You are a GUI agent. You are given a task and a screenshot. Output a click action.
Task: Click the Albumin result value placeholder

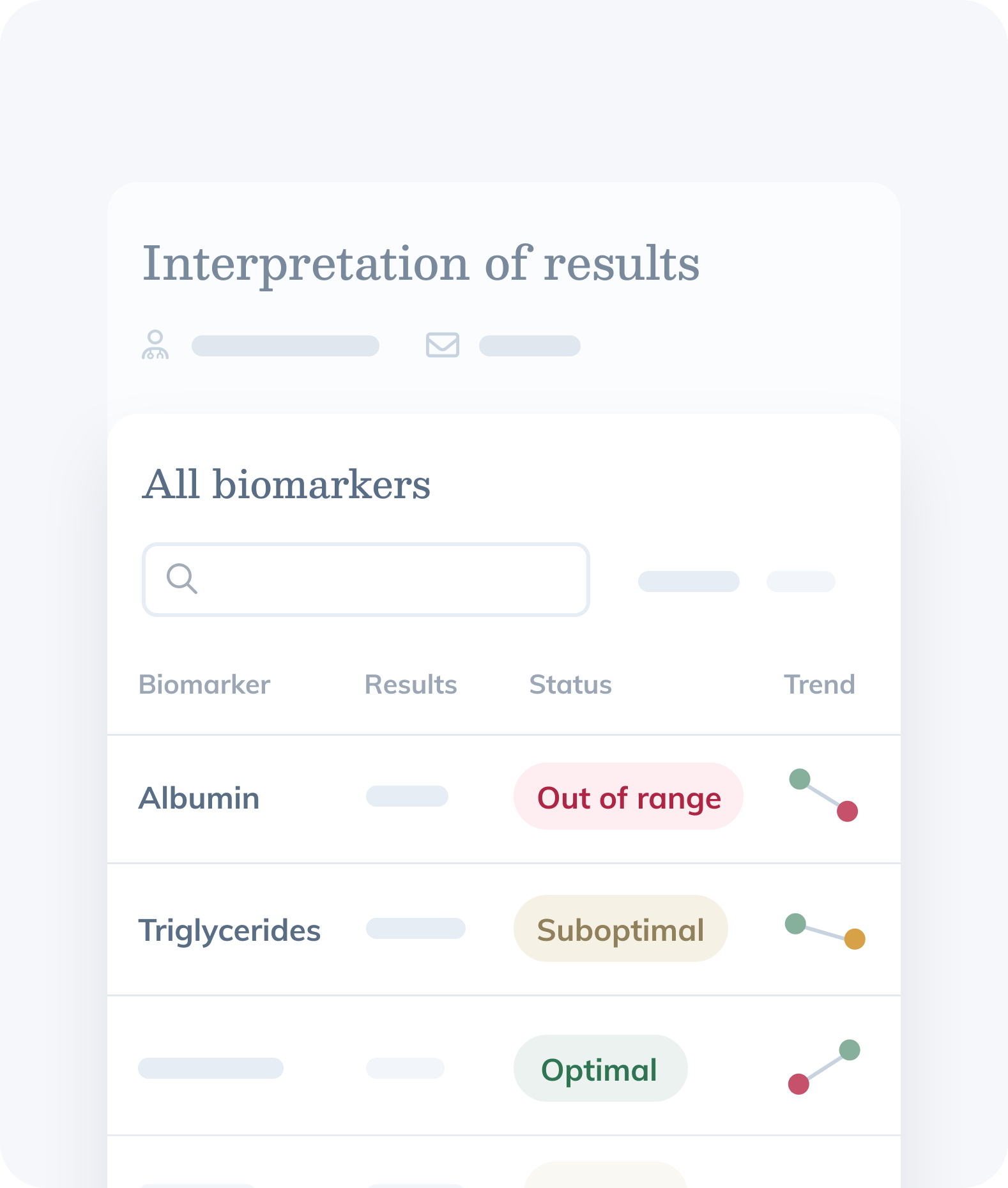tap(407, 796)
